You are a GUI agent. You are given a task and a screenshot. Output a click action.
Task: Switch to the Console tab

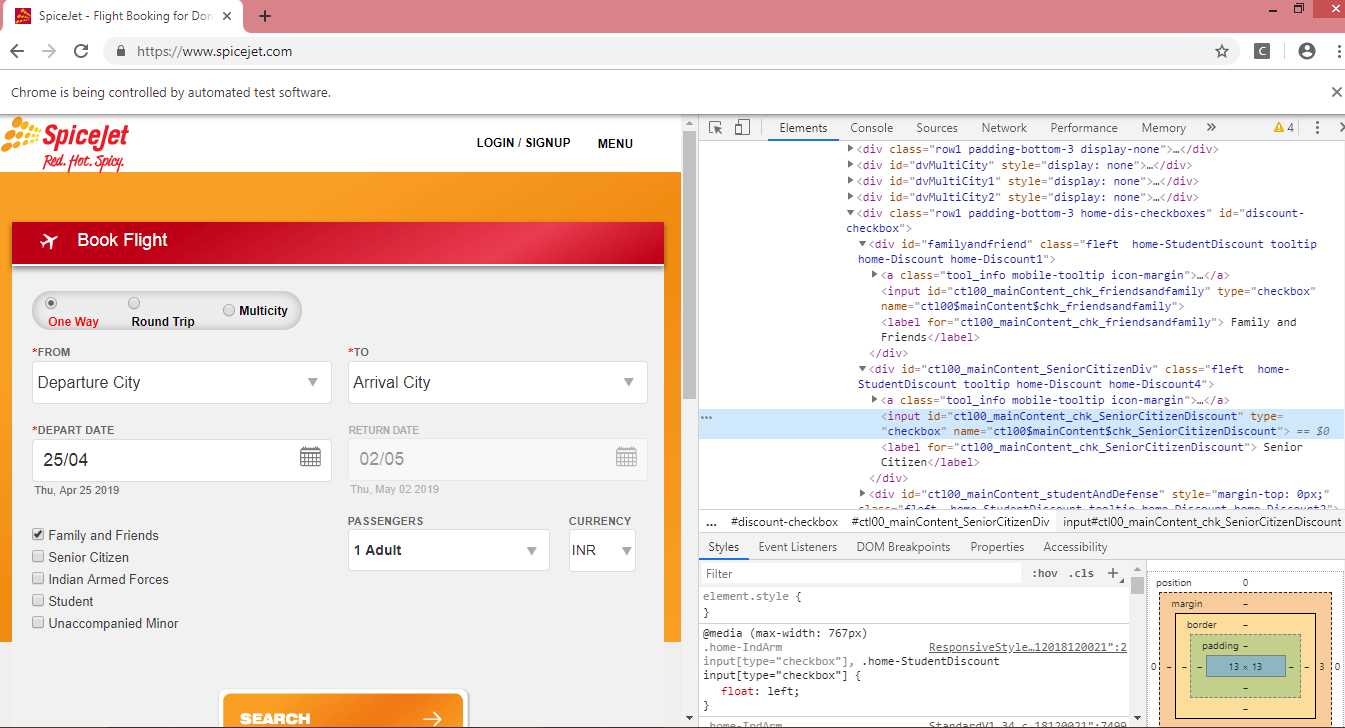click(872, 128)
